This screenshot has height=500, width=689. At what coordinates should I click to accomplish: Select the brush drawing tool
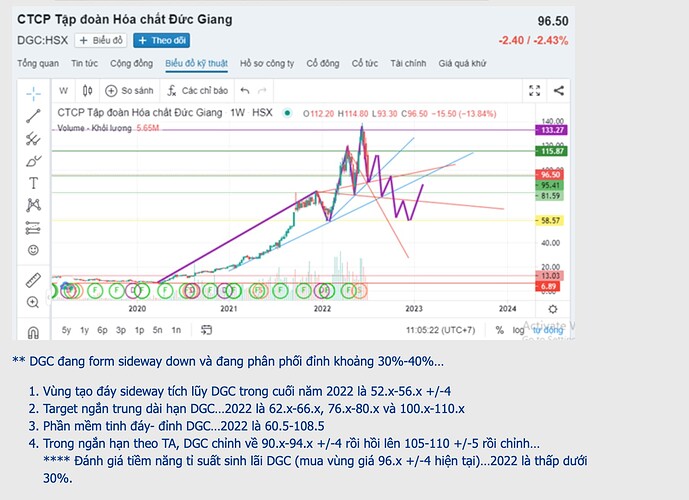click(33, 161)
